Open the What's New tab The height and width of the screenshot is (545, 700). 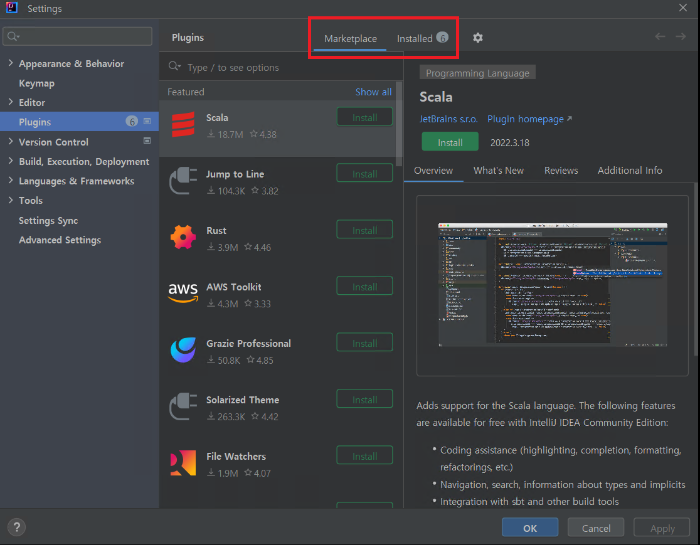pos(498,171)
